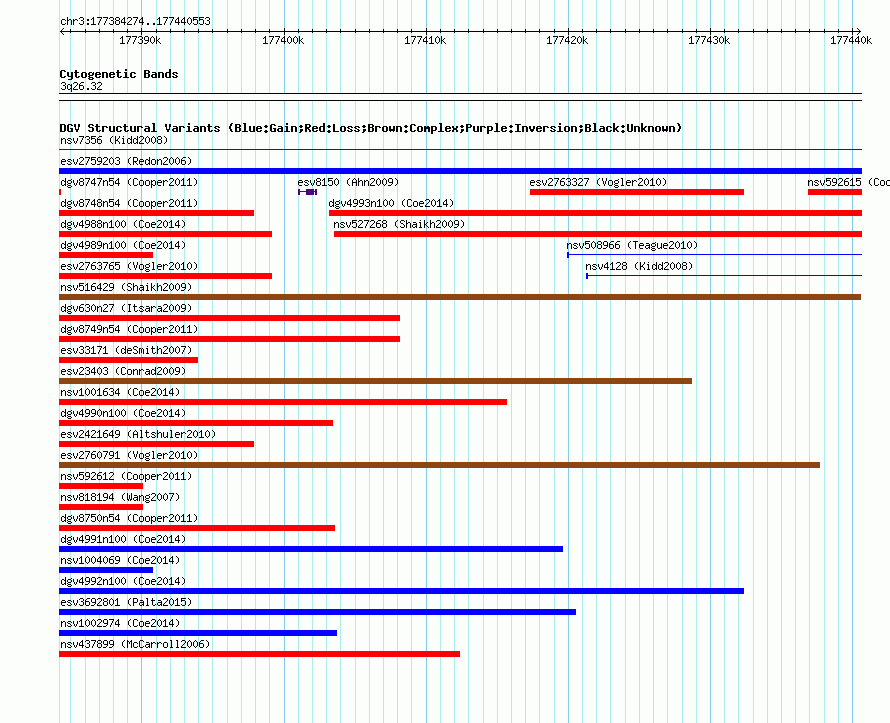Select the esv33171 red loss bar
Image resolution: width=890 pixels, height=723 pixels.
(x=128, y=360)
